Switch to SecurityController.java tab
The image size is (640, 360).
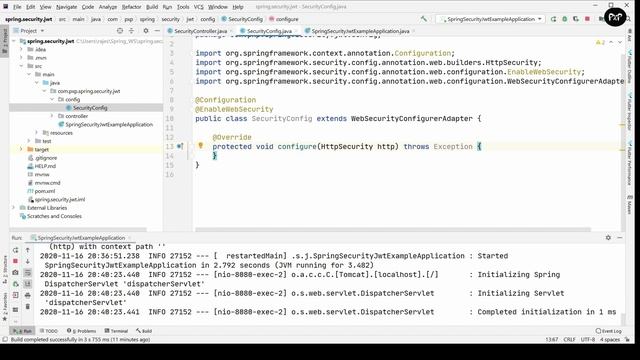[x=200, y=31]
